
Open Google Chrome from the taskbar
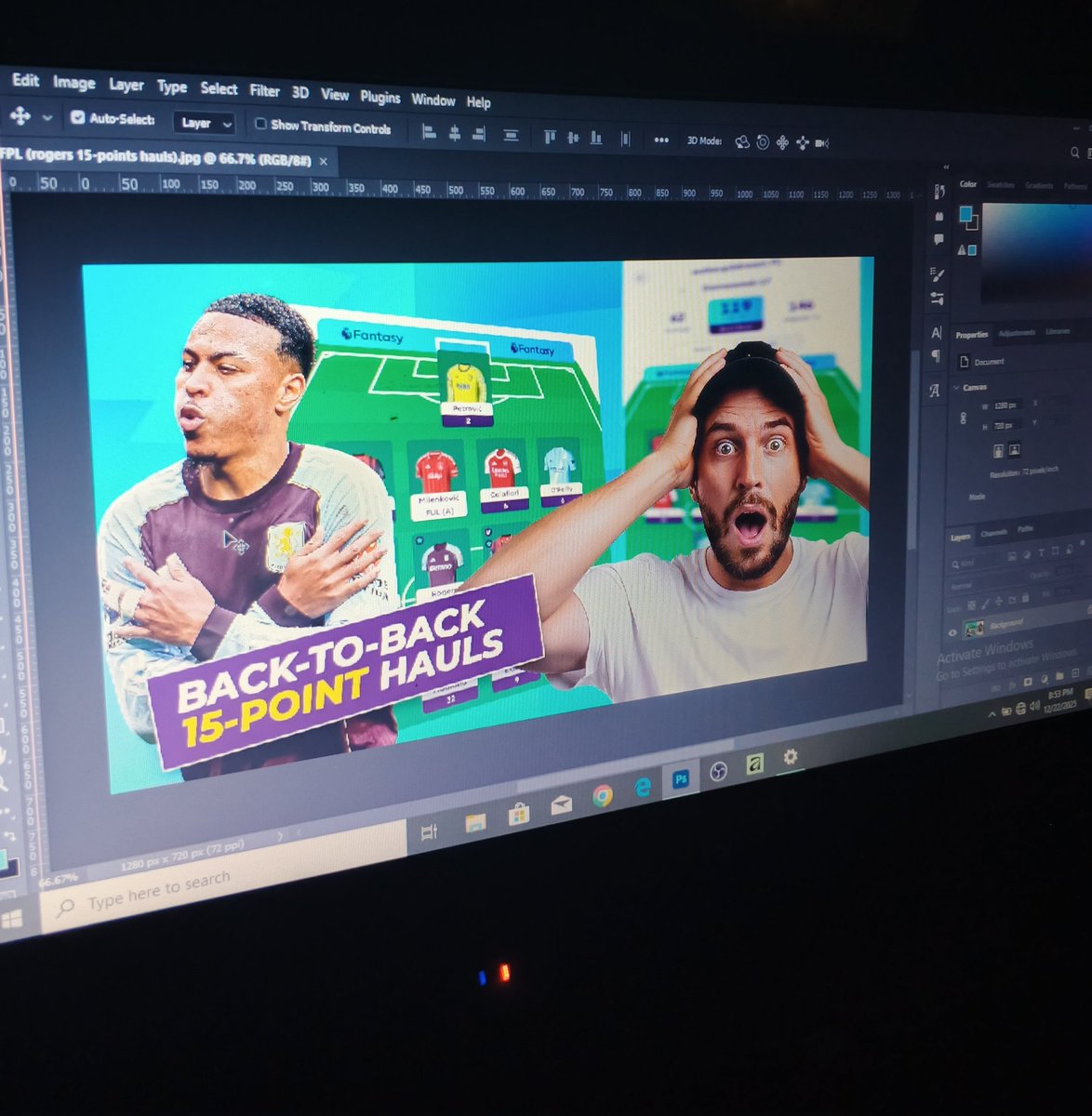coord(603,796)
